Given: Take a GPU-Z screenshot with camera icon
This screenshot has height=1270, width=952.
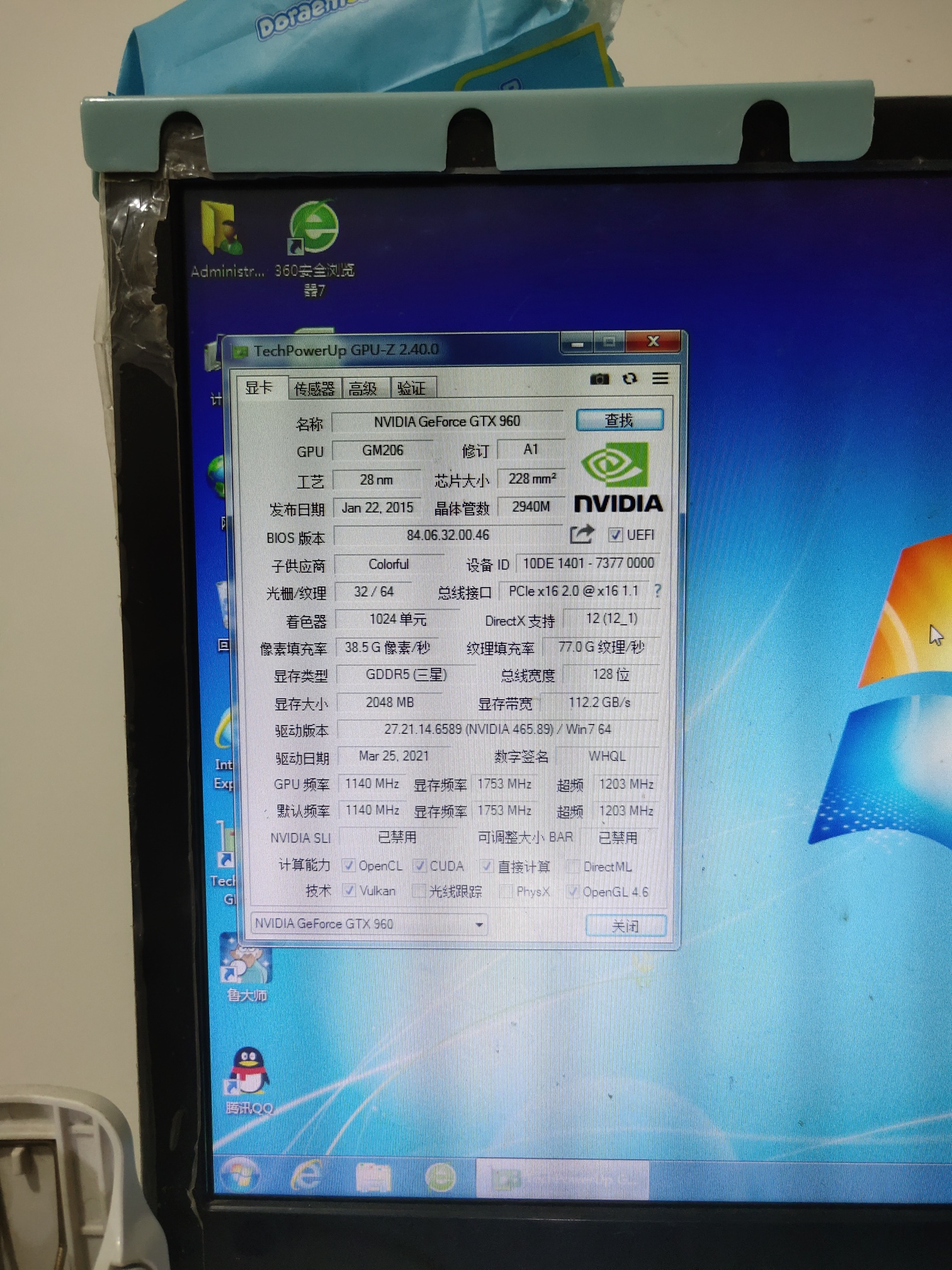Looking at the screenshot, I should tap(599, 379).
